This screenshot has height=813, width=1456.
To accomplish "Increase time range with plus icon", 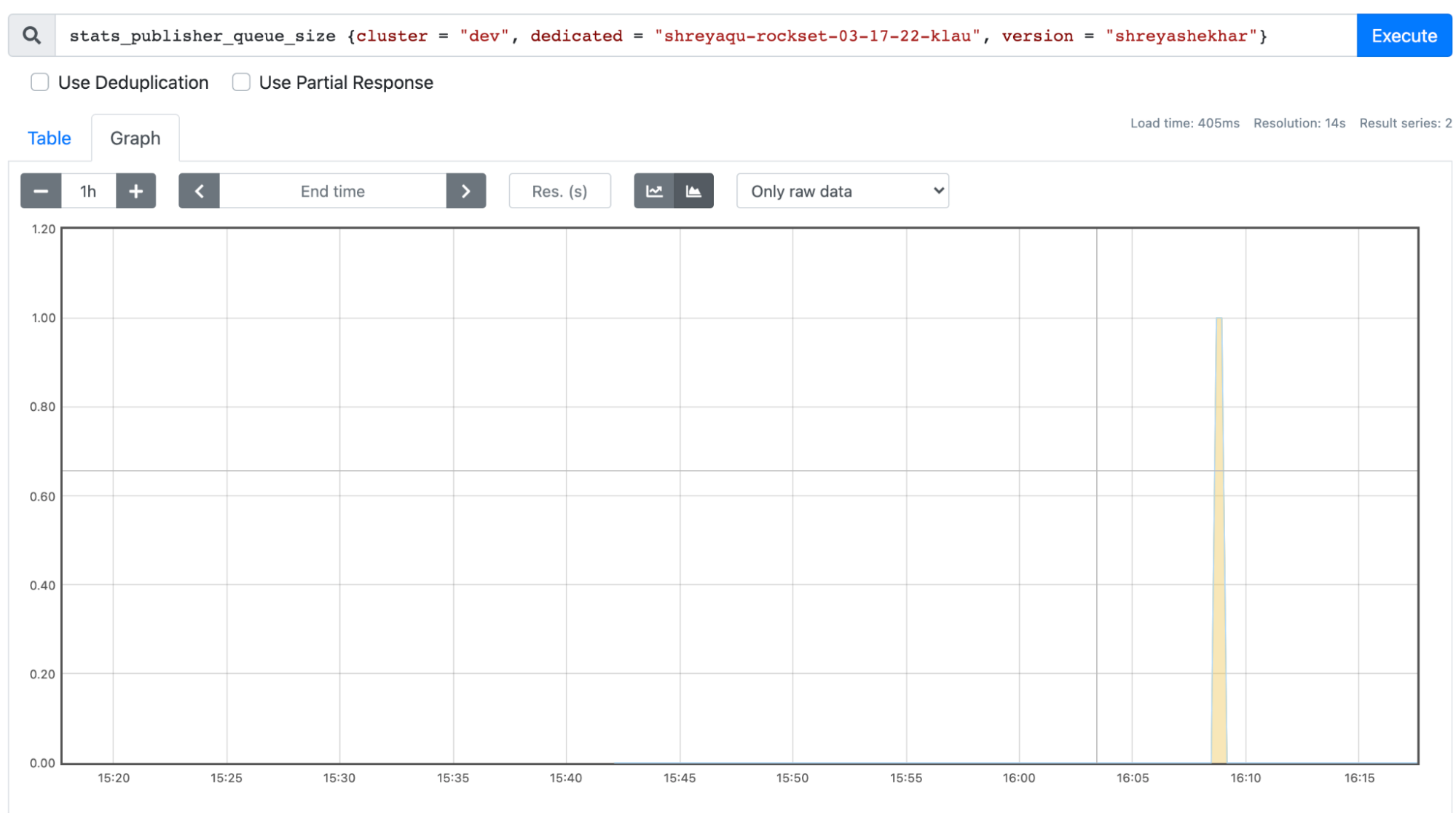I will pyautogui.click(x=135, y=191).
